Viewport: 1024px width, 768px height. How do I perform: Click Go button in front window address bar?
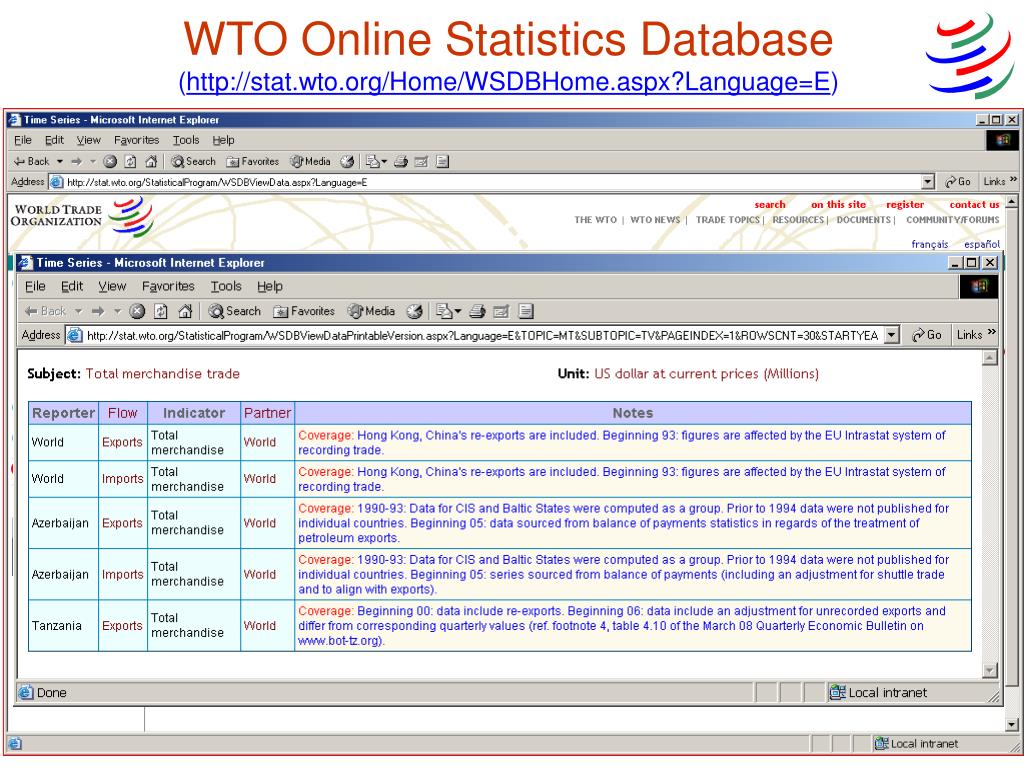[927, 335]
